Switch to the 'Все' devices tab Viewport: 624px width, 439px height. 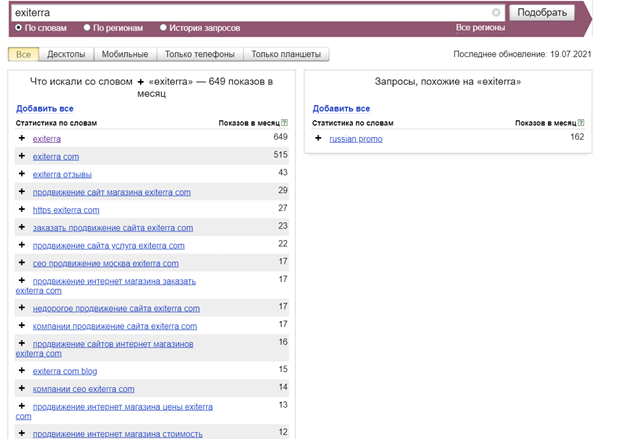tap(23, 54)
